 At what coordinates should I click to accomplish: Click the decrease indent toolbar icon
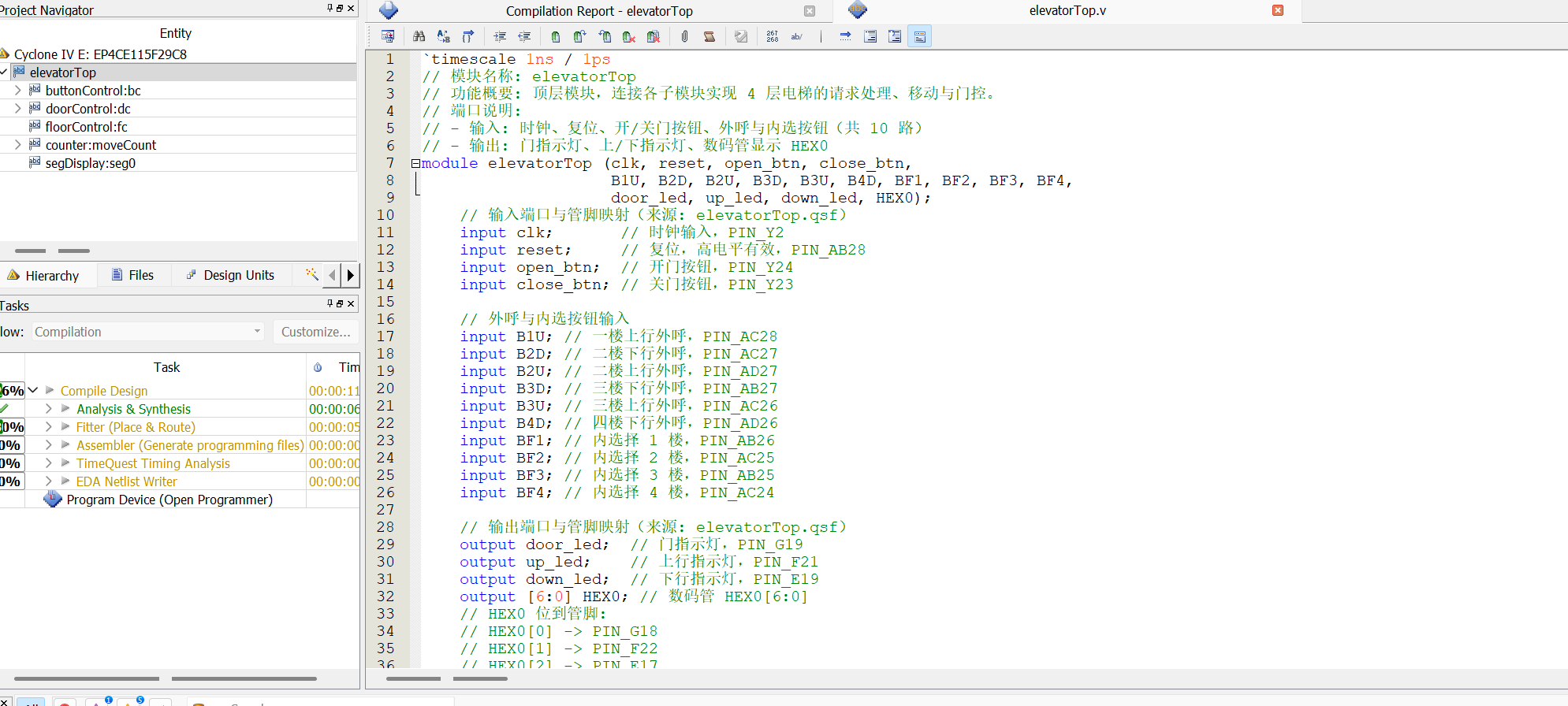(x=524, y=36)
